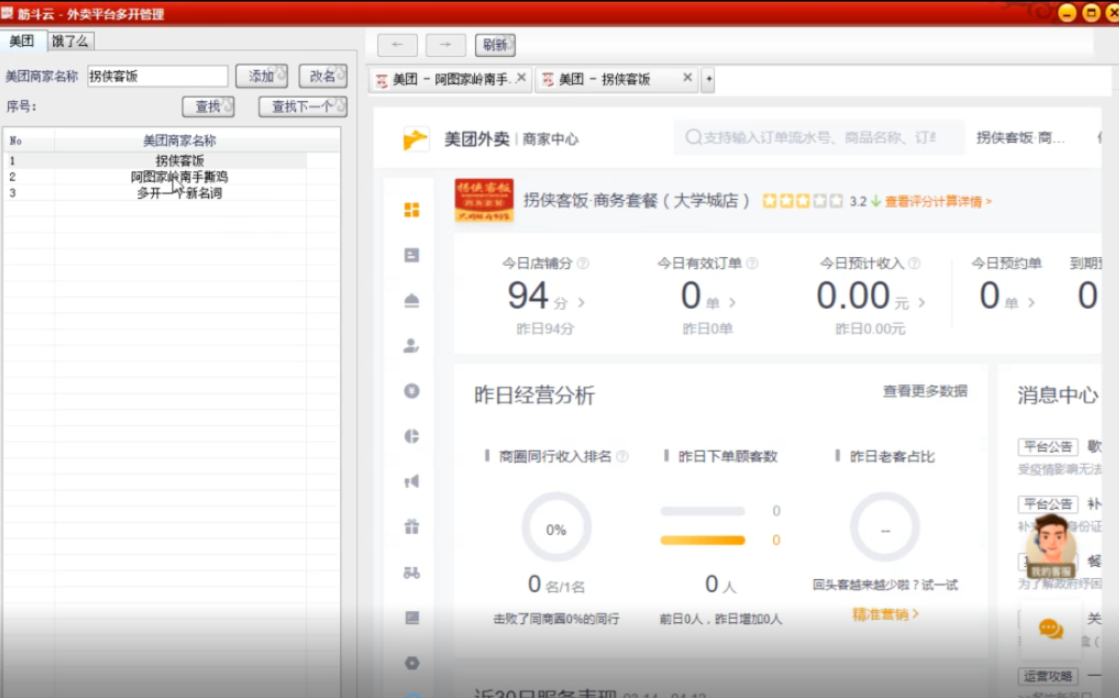Select row 1 拐侠客饭 in merchant list
1119x698 pixels.
(x=171, y=161)
